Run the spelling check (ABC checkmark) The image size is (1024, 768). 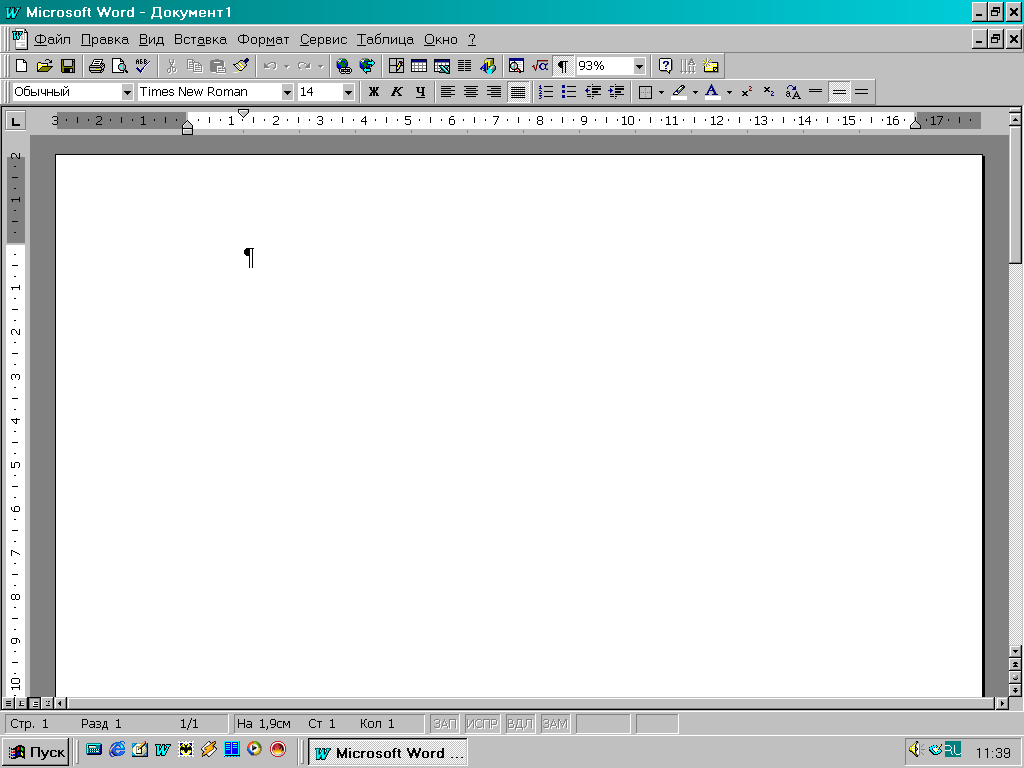pos(142,66)
